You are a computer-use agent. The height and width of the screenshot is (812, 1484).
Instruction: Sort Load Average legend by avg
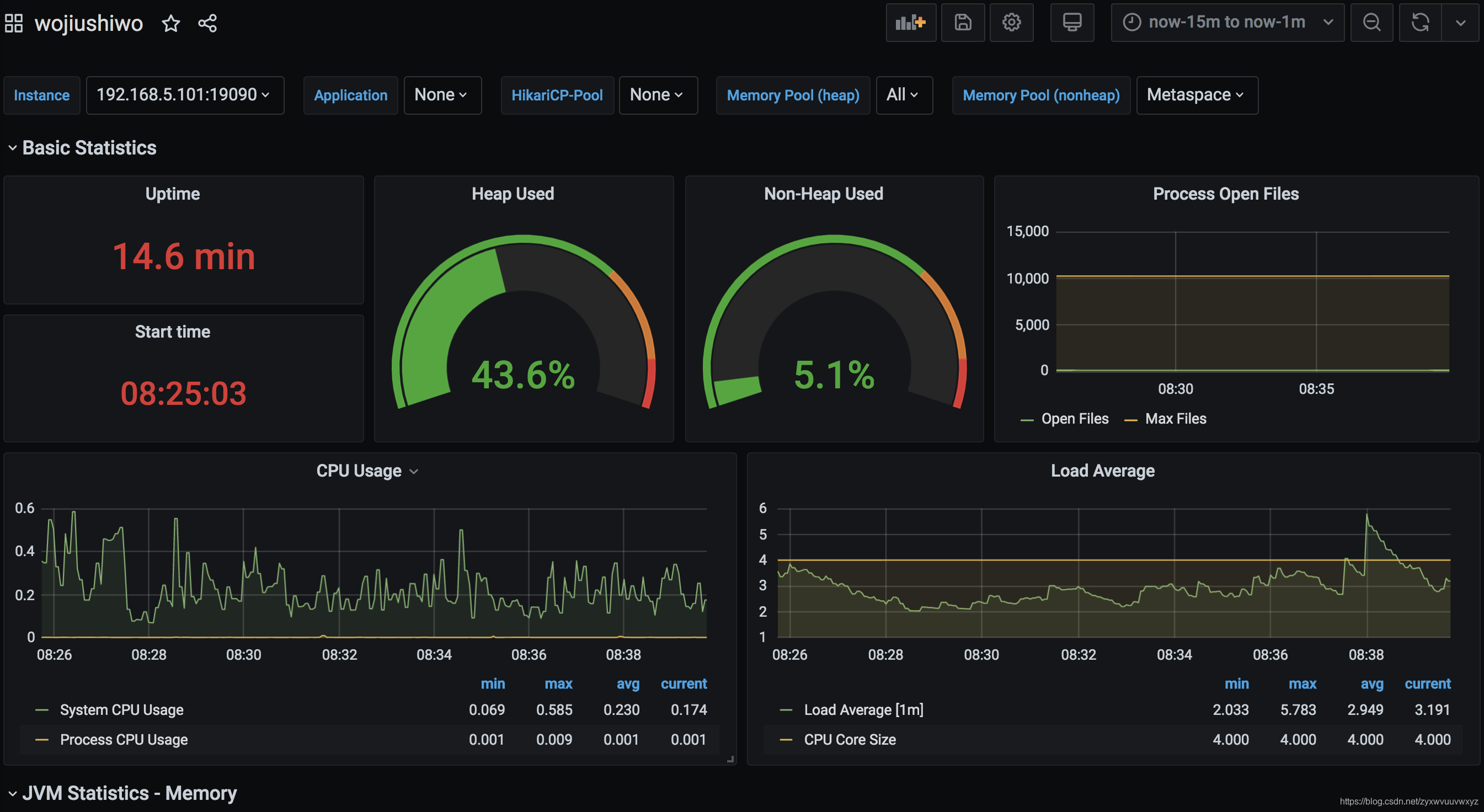click(1371, 683)
